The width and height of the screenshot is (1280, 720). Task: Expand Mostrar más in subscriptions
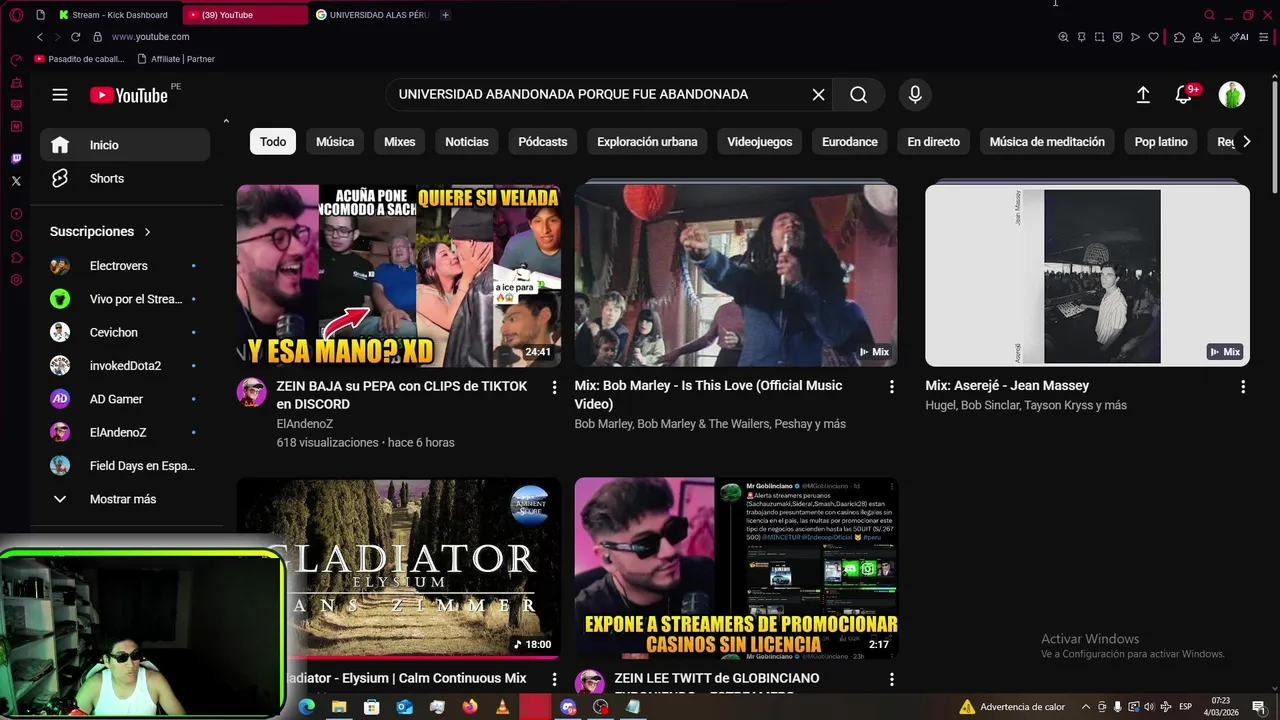click(x=125, y=499)
